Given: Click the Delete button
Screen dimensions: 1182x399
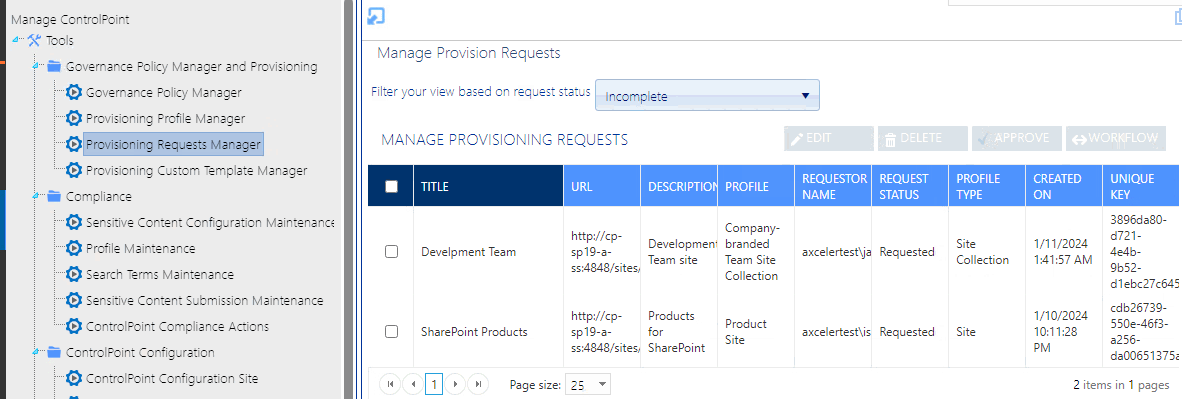Looking at the screenshot, I should 923,139.
